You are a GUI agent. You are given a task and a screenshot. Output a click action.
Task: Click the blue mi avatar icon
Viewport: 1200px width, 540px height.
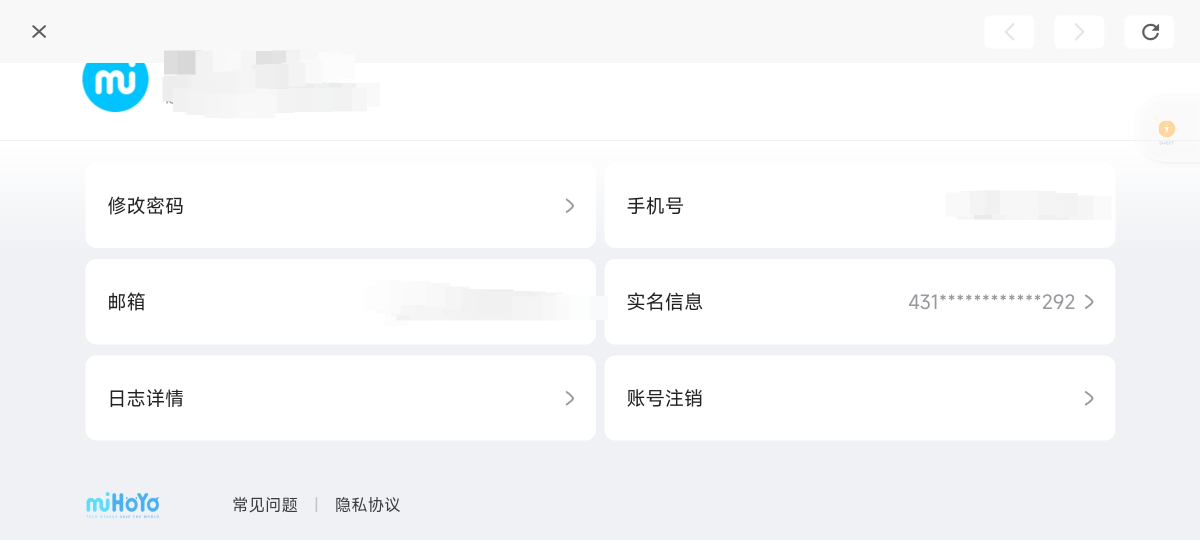click(x=115, y=80)
